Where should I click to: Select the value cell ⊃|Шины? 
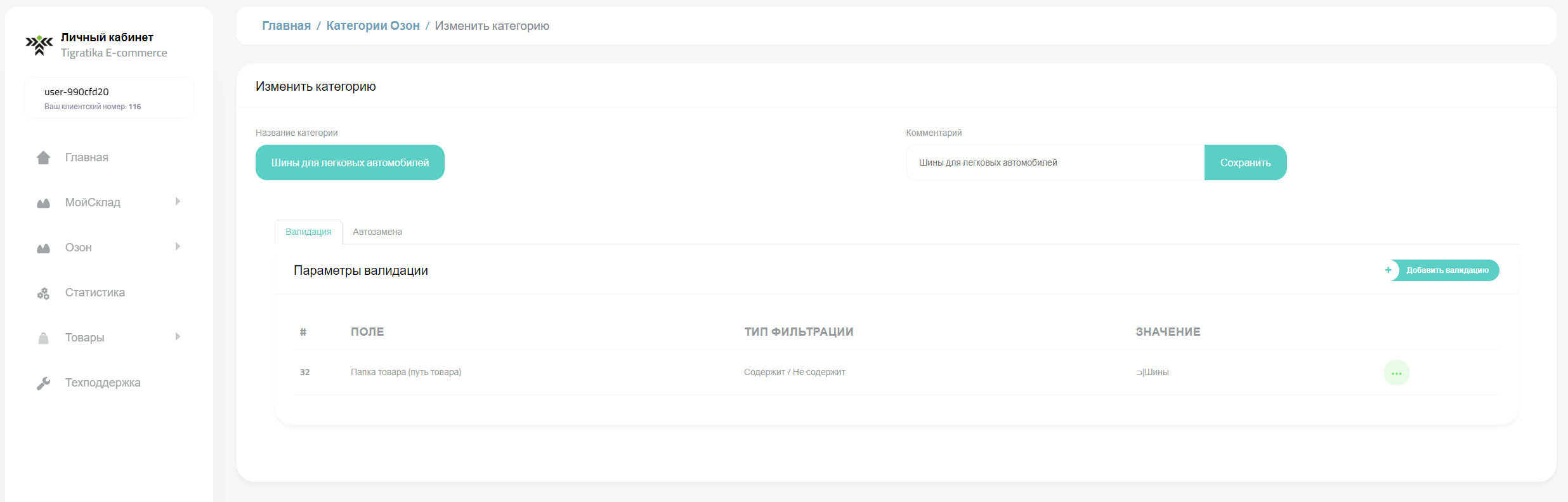pyautogui.click(x=1152, y=373)
